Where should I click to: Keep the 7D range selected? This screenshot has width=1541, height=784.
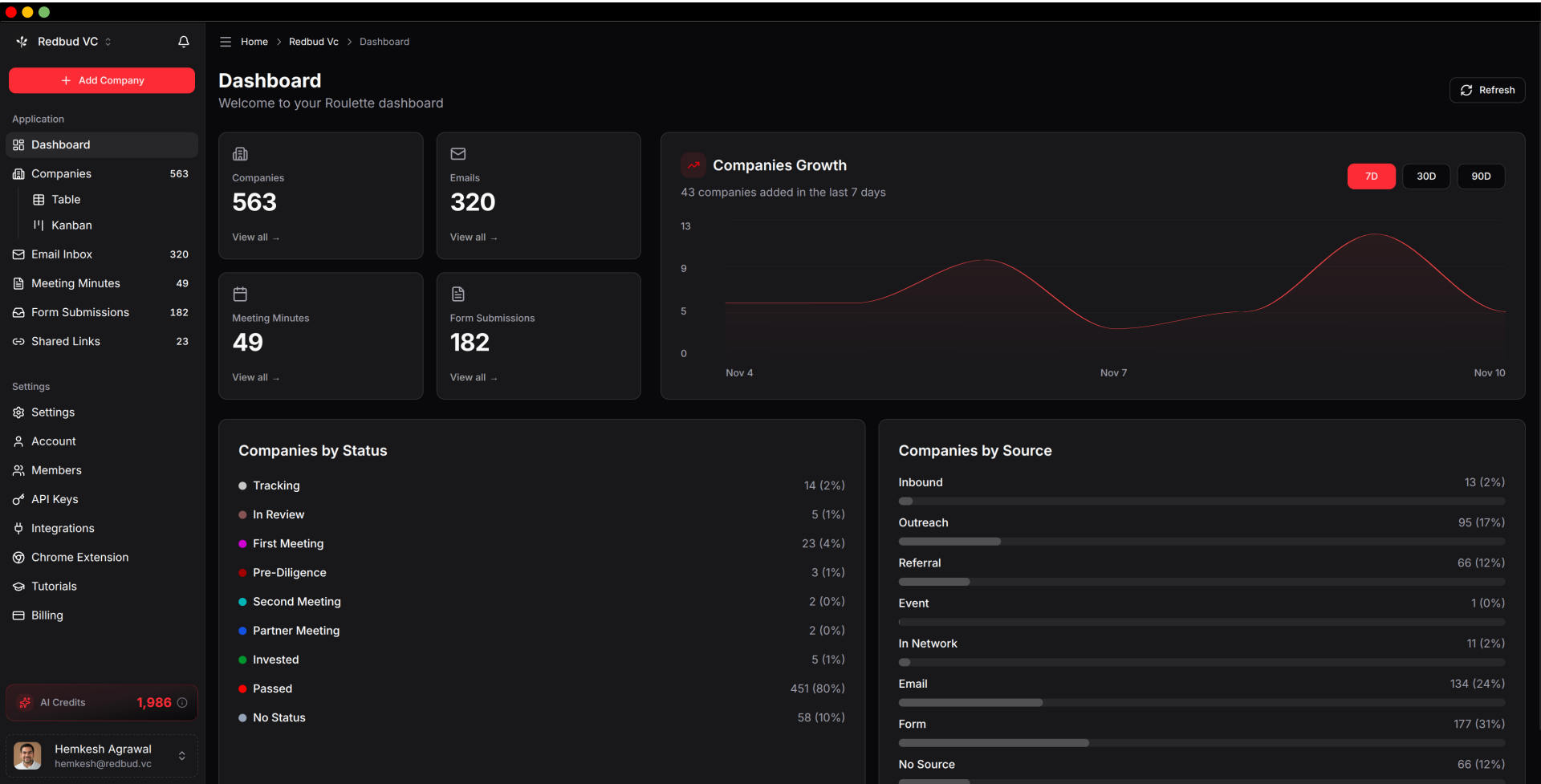(x=1372, y=176)
